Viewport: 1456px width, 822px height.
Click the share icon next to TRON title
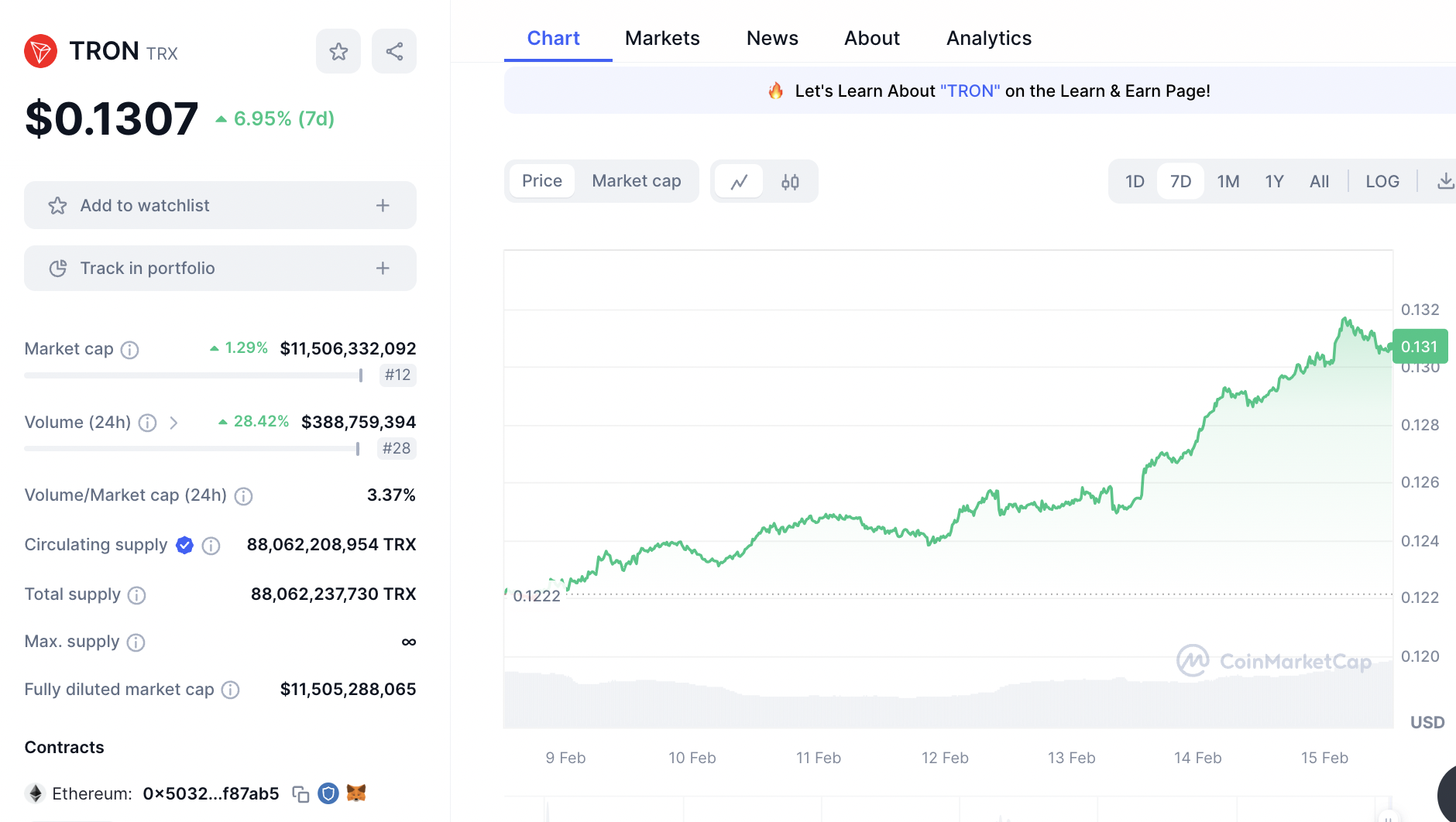tap(394, 52)
